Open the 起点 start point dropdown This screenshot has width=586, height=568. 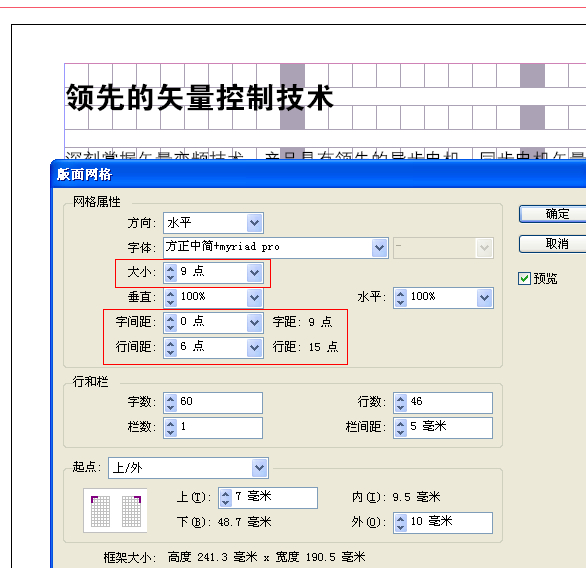coord(259,468)
